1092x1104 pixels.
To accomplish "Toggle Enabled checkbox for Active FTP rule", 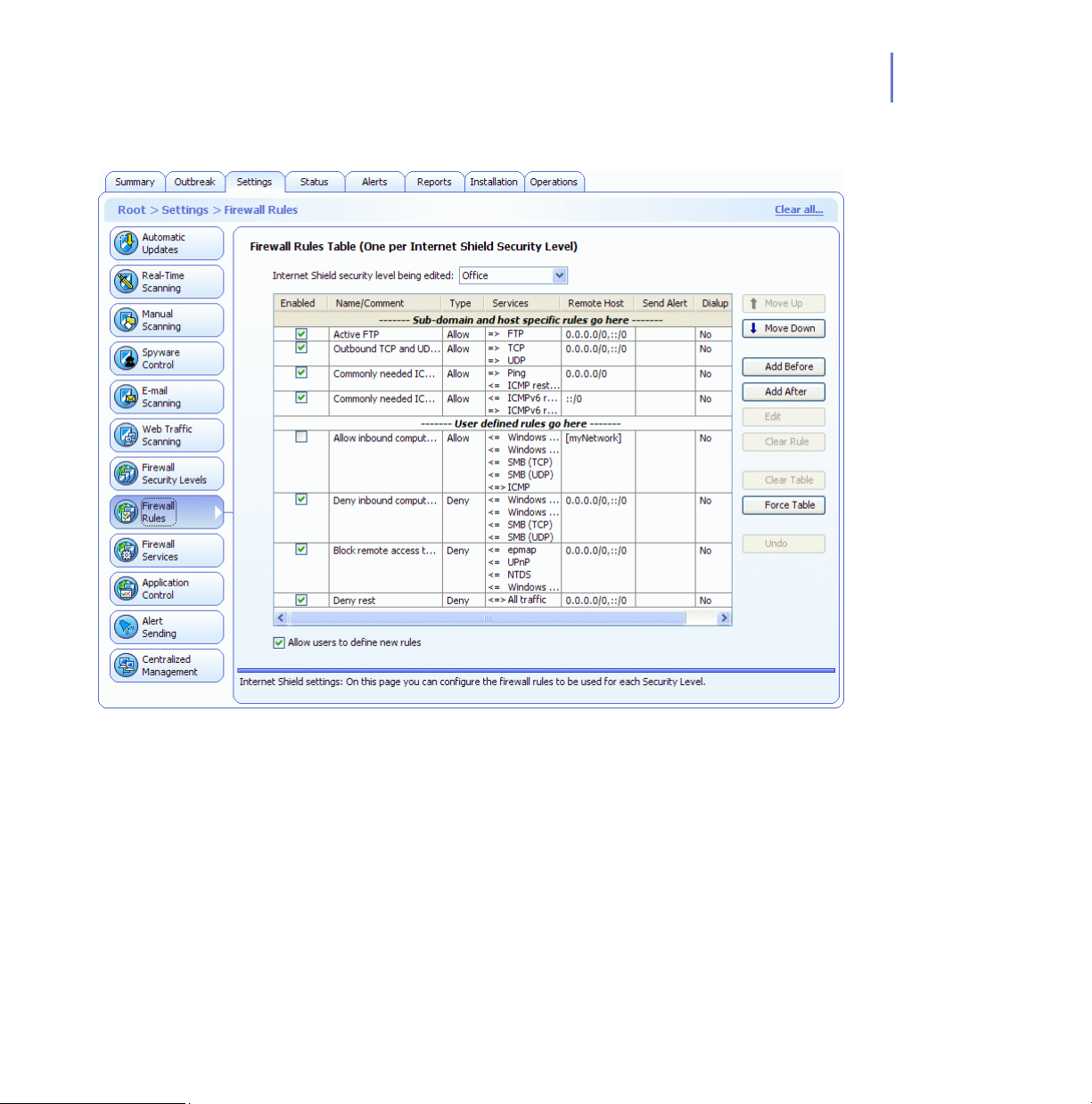I will click(x=301, y=334).
